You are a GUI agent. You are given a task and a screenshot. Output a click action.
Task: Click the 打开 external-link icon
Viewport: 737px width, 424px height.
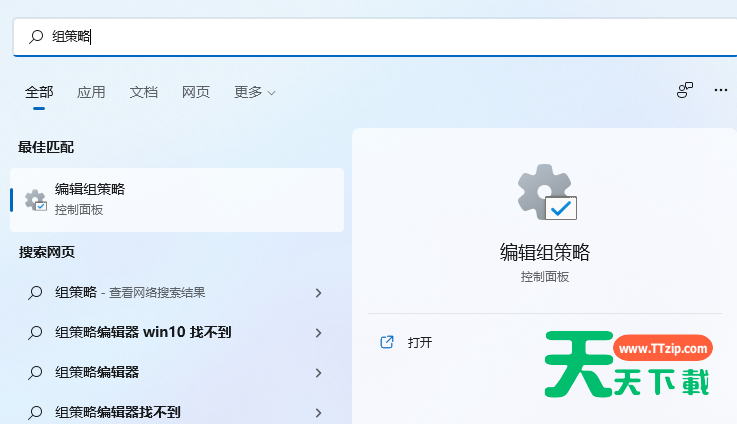[387, 342]
